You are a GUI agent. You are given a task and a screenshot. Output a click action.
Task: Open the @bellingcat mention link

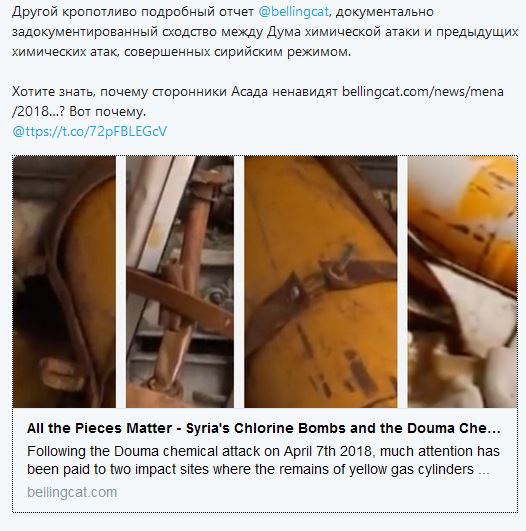(293, 12)
